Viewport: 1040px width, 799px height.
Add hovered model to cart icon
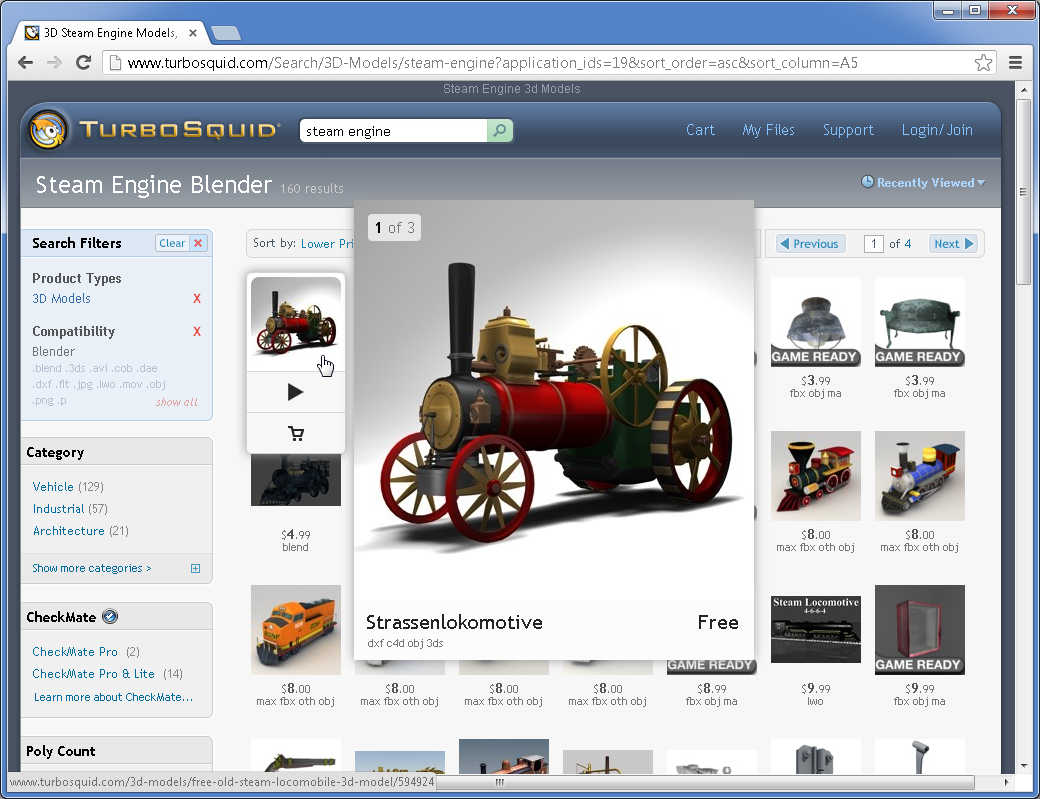[296, 434]
